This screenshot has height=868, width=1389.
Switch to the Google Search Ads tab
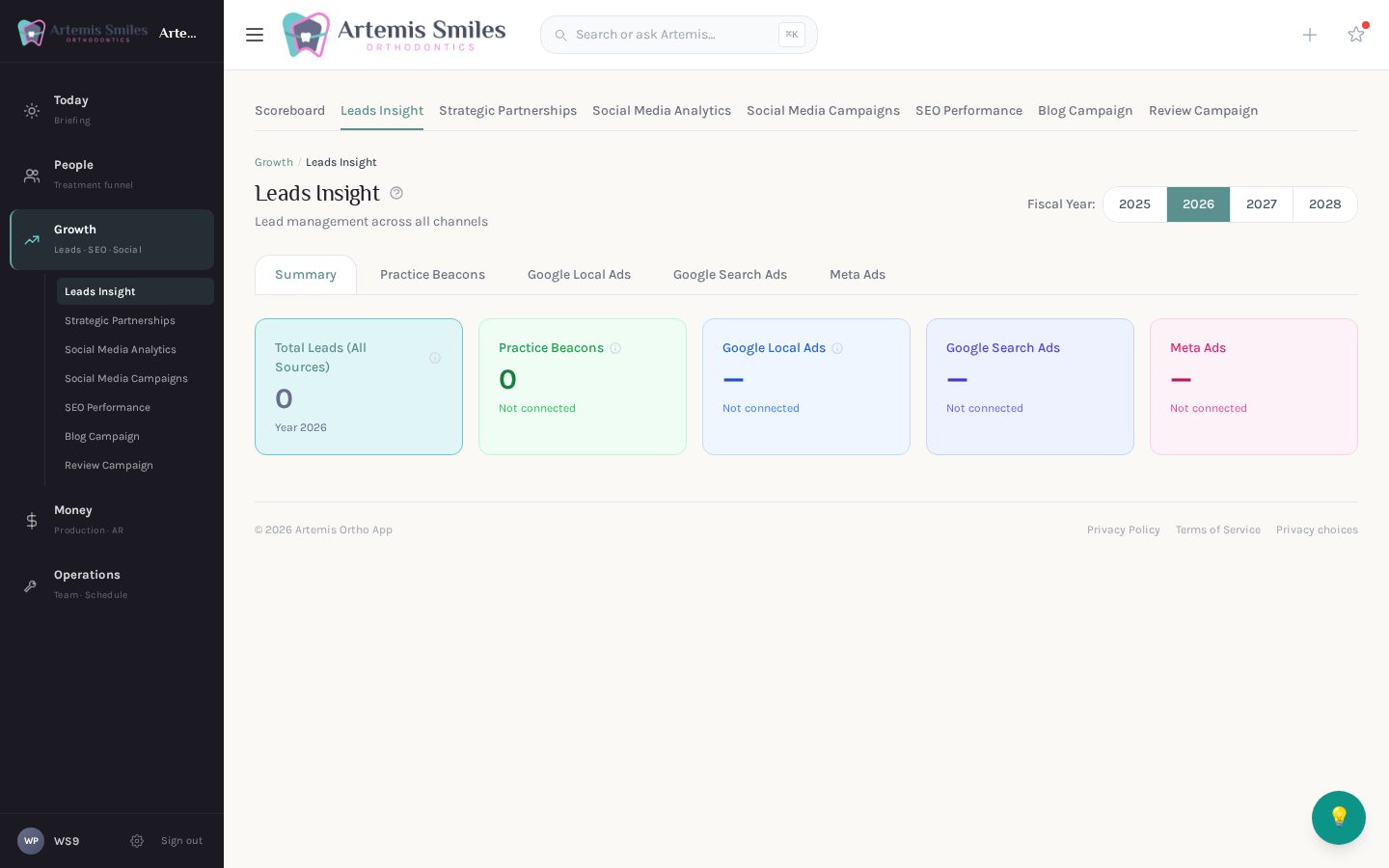[x=730, y=275]
